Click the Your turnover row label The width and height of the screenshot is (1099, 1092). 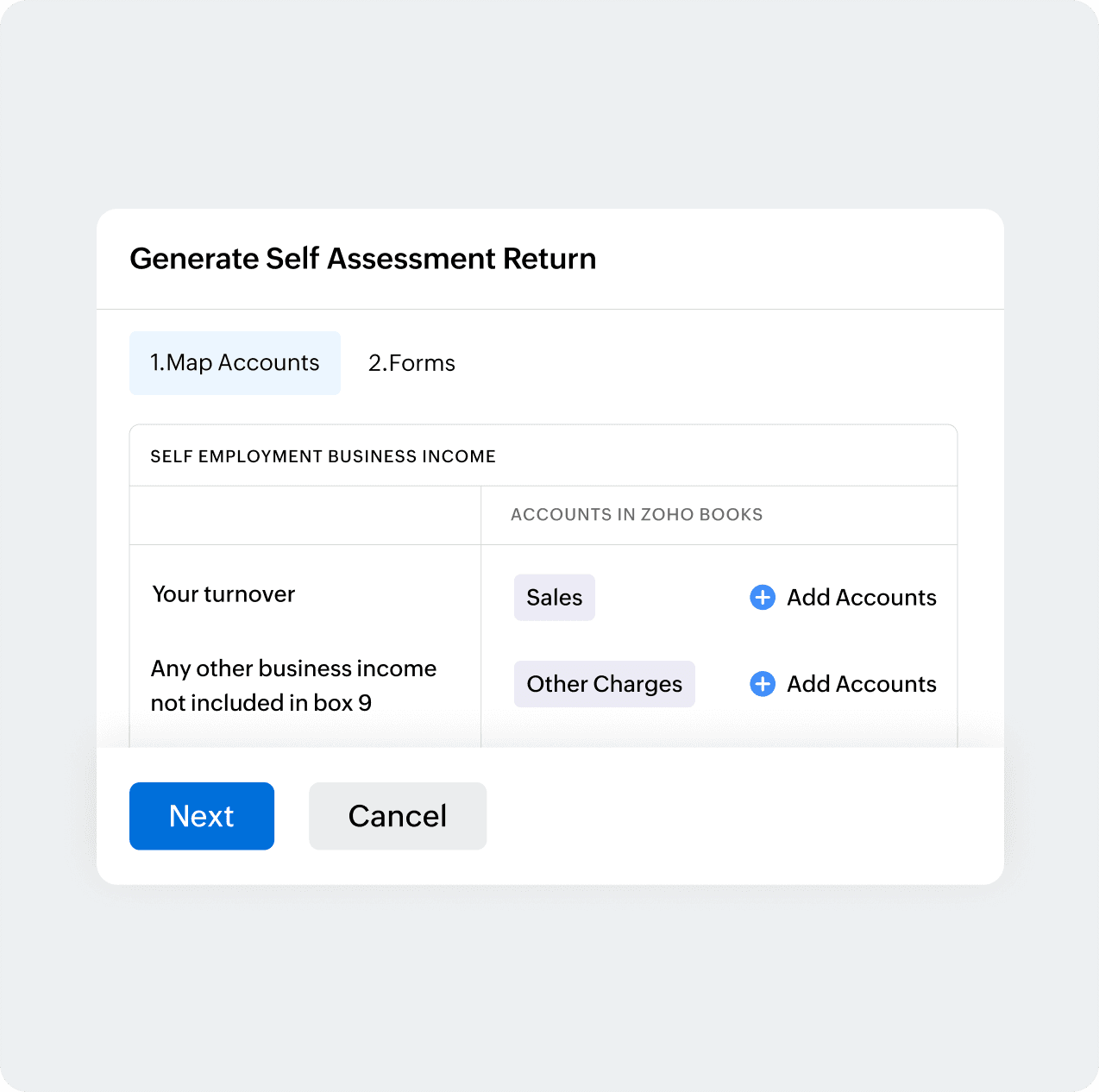[x=223, y=594]
